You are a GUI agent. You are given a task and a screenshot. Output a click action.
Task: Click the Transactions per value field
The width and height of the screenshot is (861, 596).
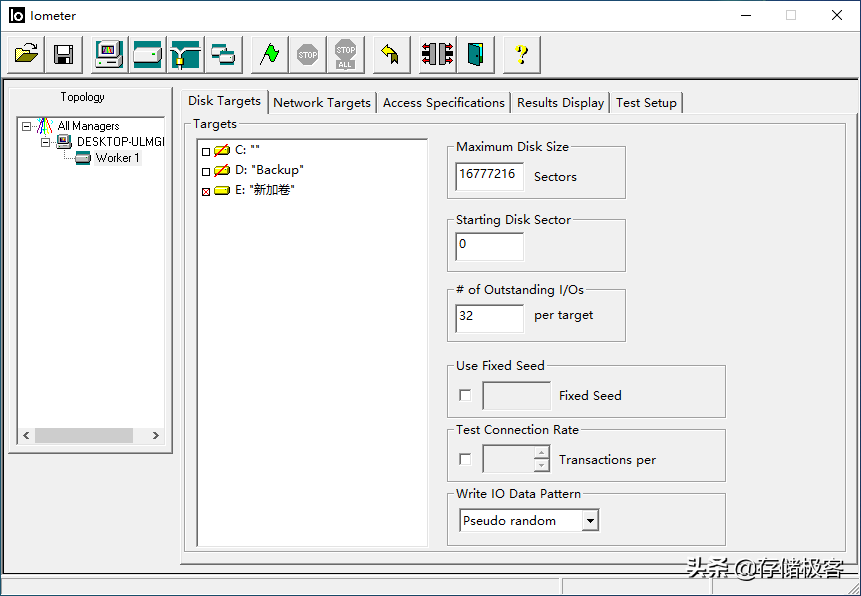[x=508, y=459]
